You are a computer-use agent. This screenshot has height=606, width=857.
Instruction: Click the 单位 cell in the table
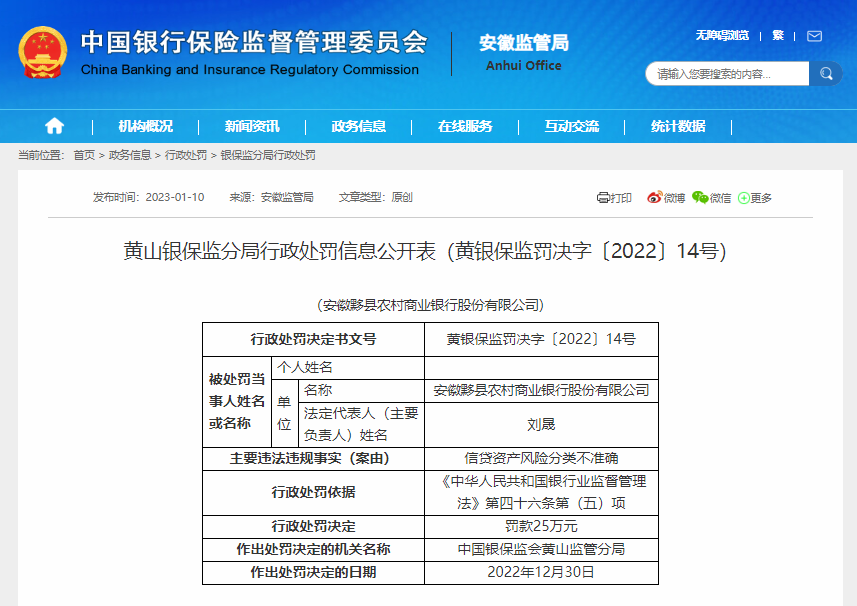click(284, 413)
